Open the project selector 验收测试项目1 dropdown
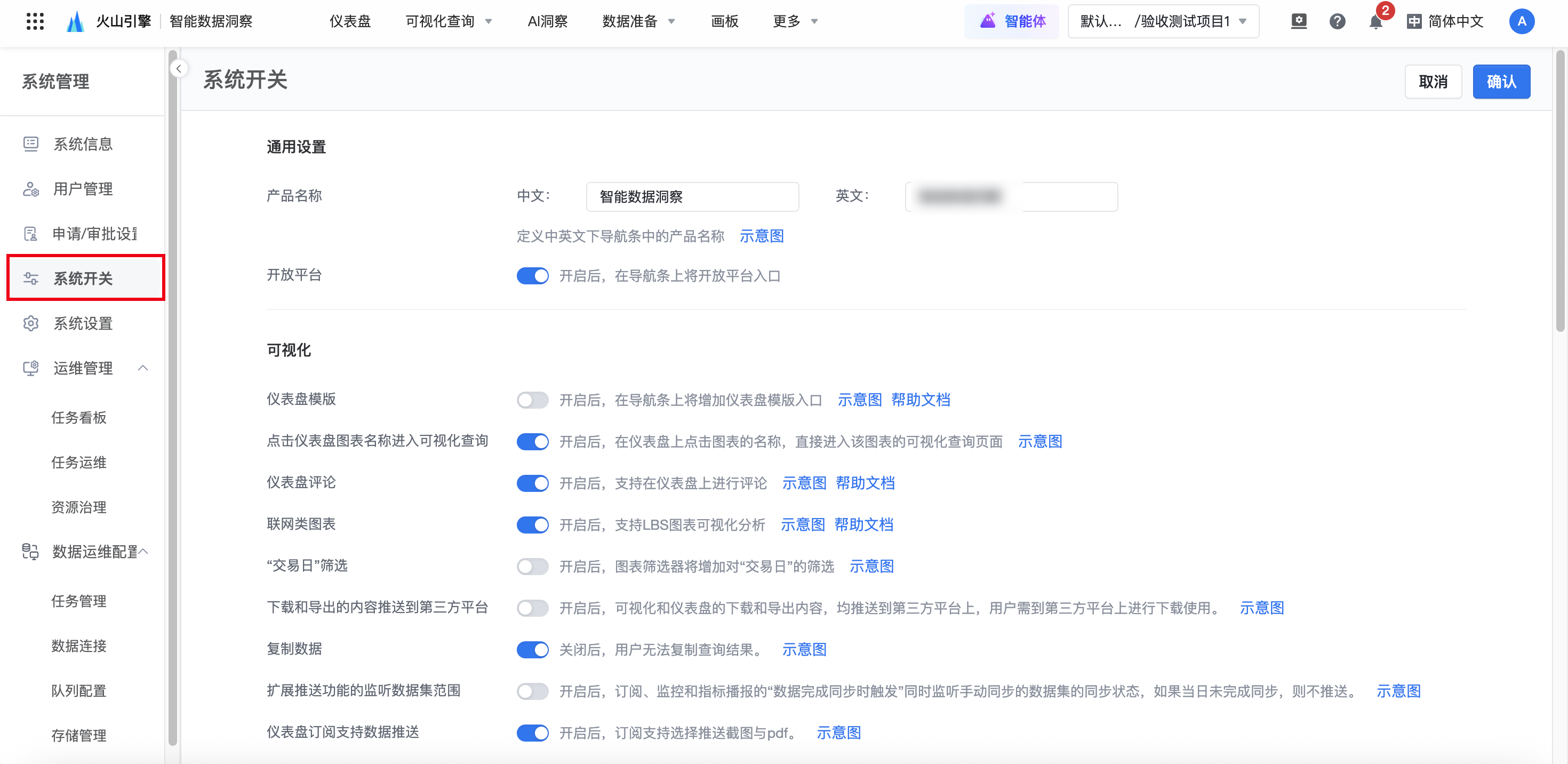 tap(1163, 22)
